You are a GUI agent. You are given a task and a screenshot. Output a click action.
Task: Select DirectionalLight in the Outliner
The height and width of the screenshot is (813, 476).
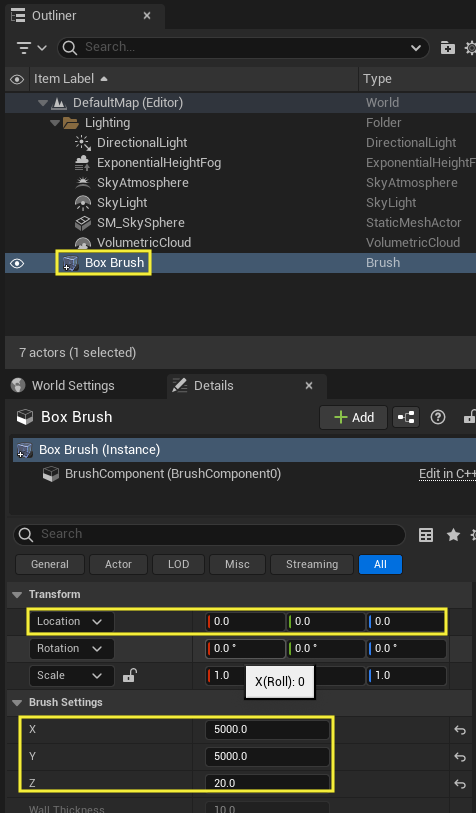142,143
